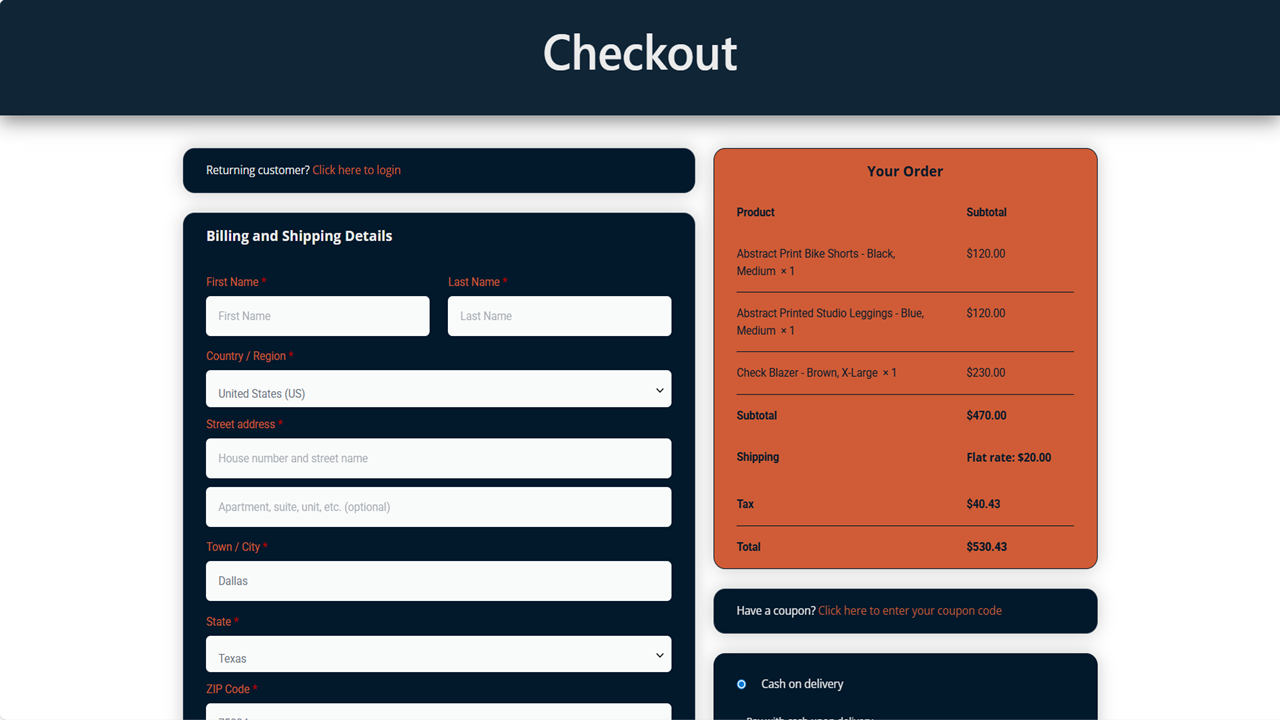Click the order total amount $530.43
The width and height of the screenshot is (1280, 720).
(x=986, y=547)
